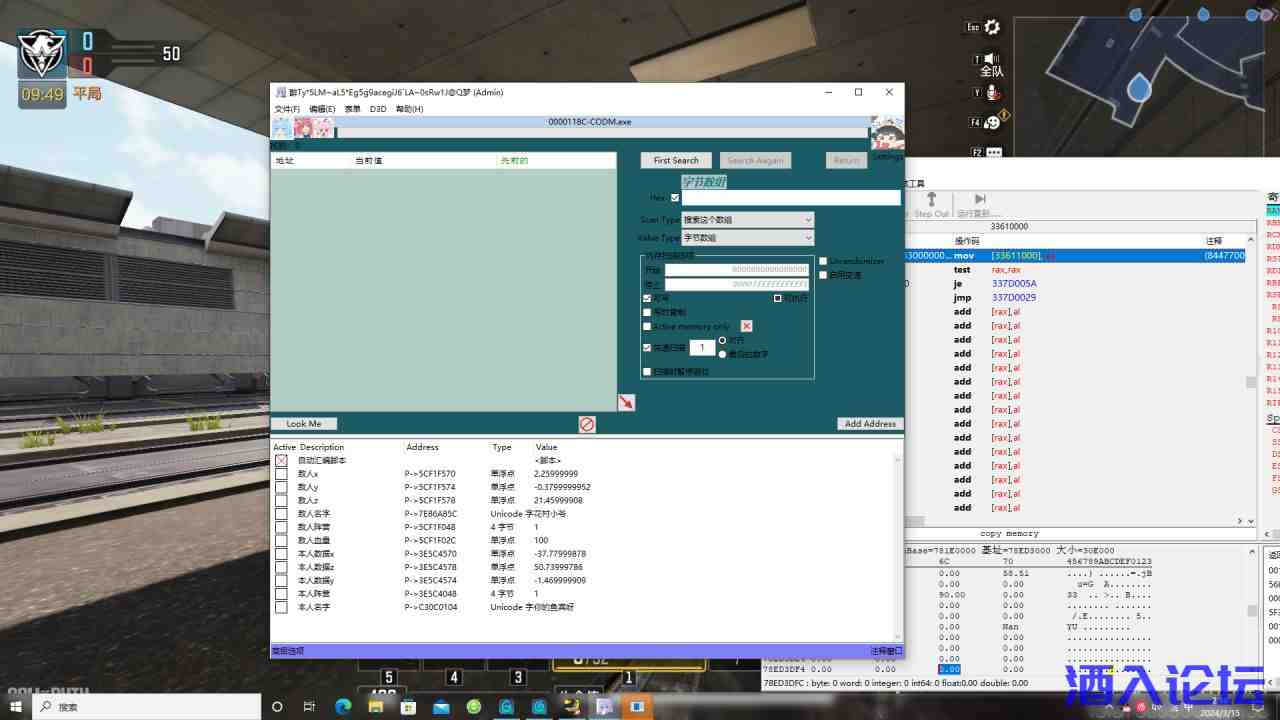
Task: Open Settings via the avatar icon
Action: pyautogui.click(x=887, y=133)
